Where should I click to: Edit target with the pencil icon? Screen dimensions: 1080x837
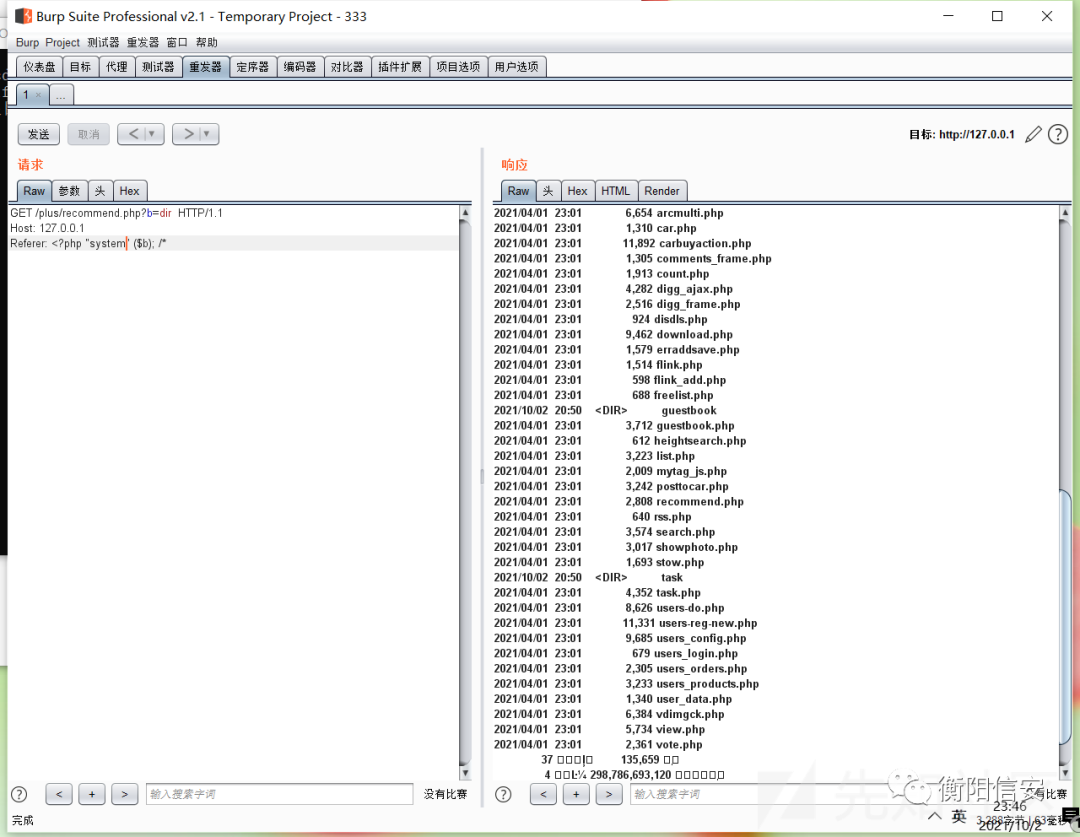tap(1033, 134)
